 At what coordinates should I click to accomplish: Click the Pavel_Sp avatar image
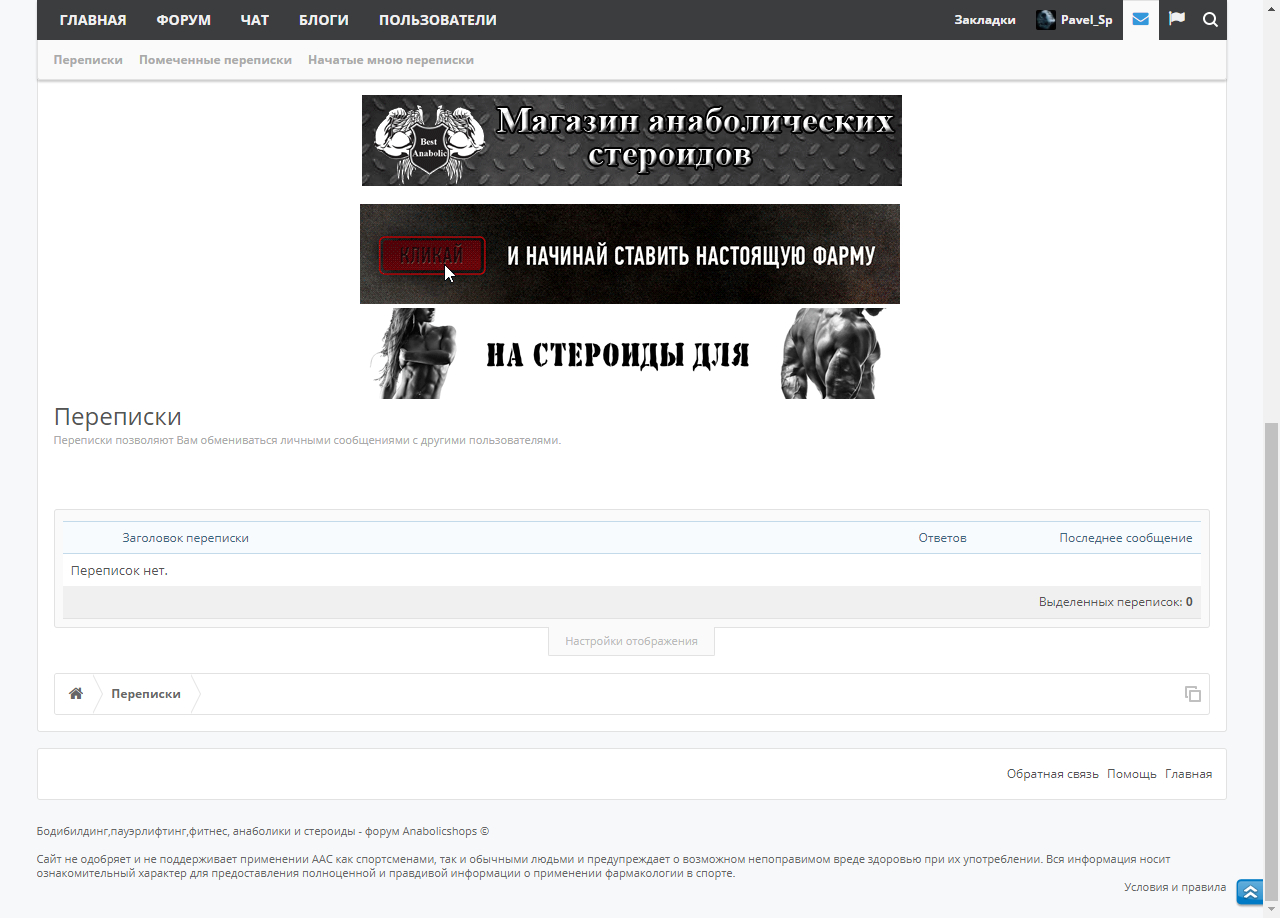1046,20
